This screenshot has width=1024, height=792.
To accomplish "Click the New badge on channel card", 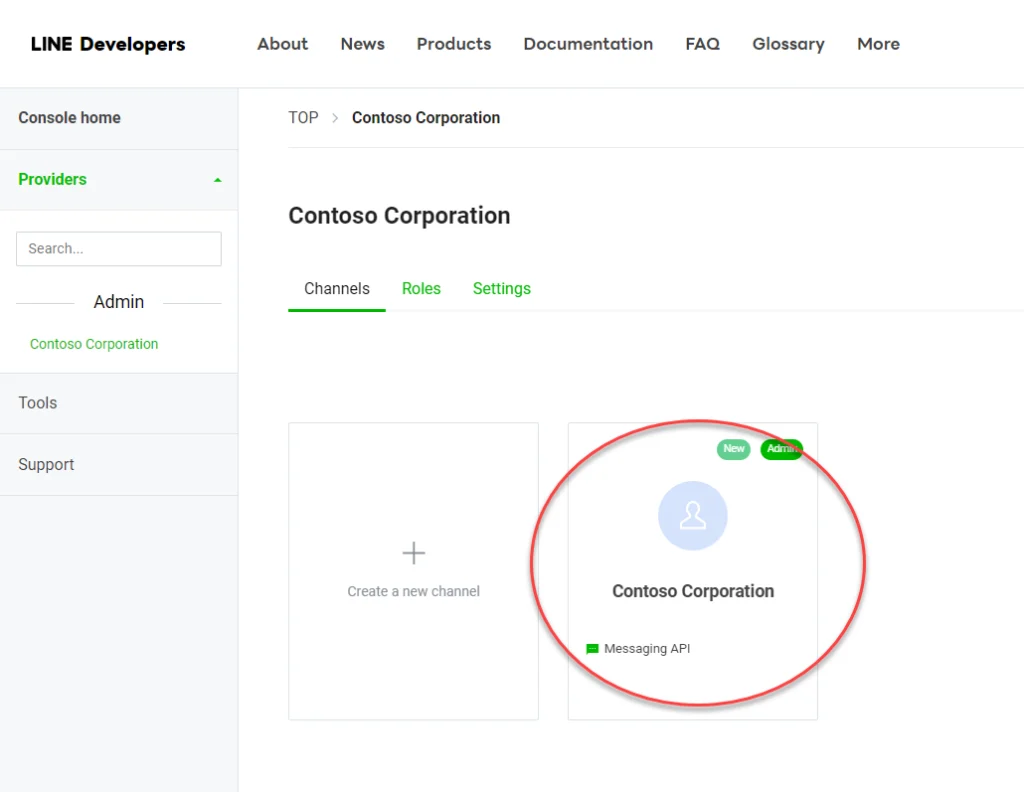I will [733, 449].
